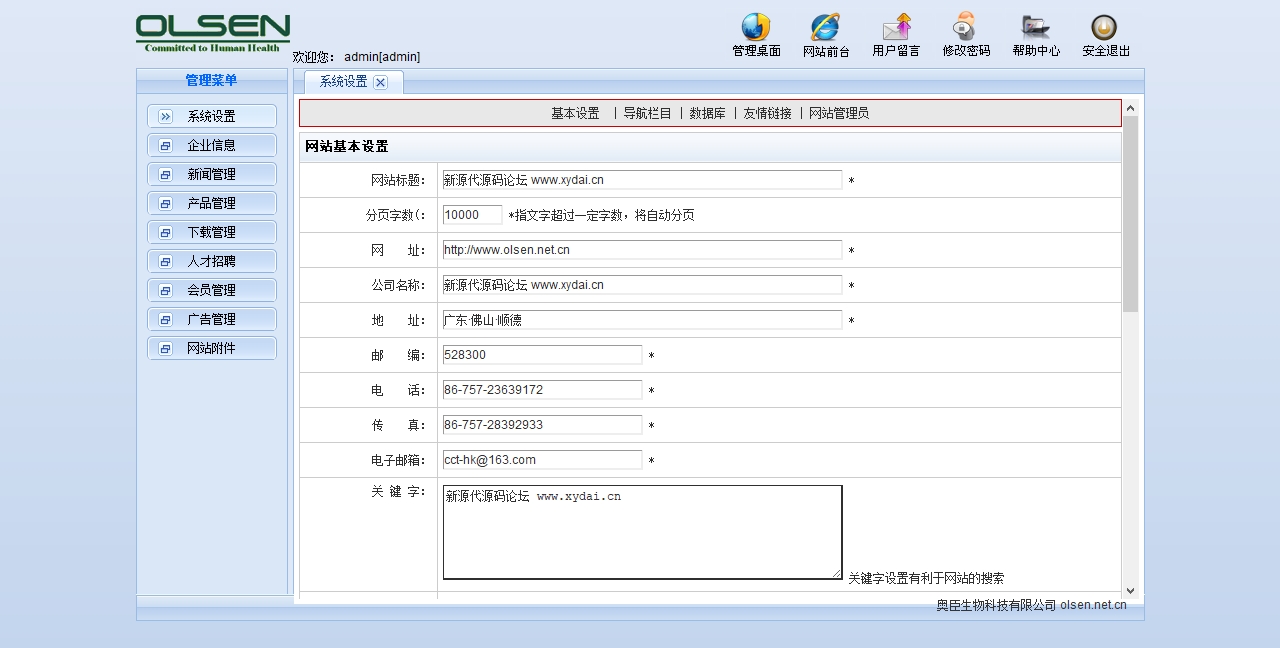Click the expand icon beside 新闻管理

(166, 175)
